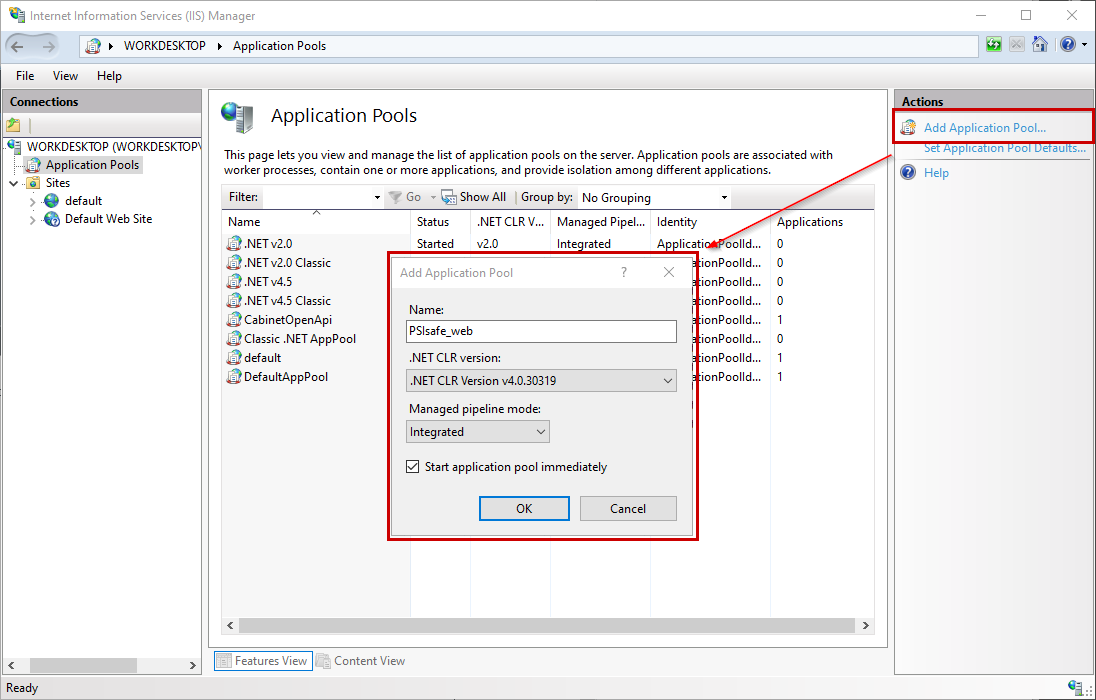Image resolution: width=1096 pixels, height=700 pixels.
Task: Click the pool Name input field
Action: coord(541,331)
